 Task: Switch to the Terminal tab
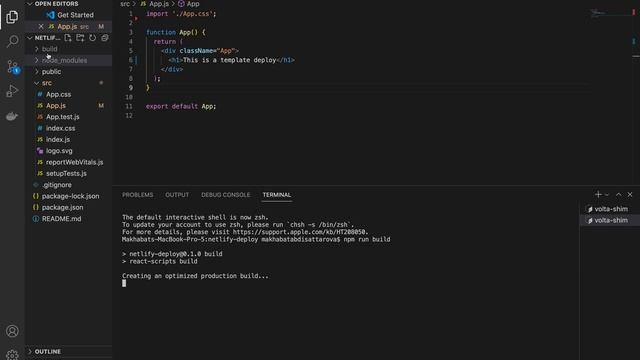[x=277, y=195]
